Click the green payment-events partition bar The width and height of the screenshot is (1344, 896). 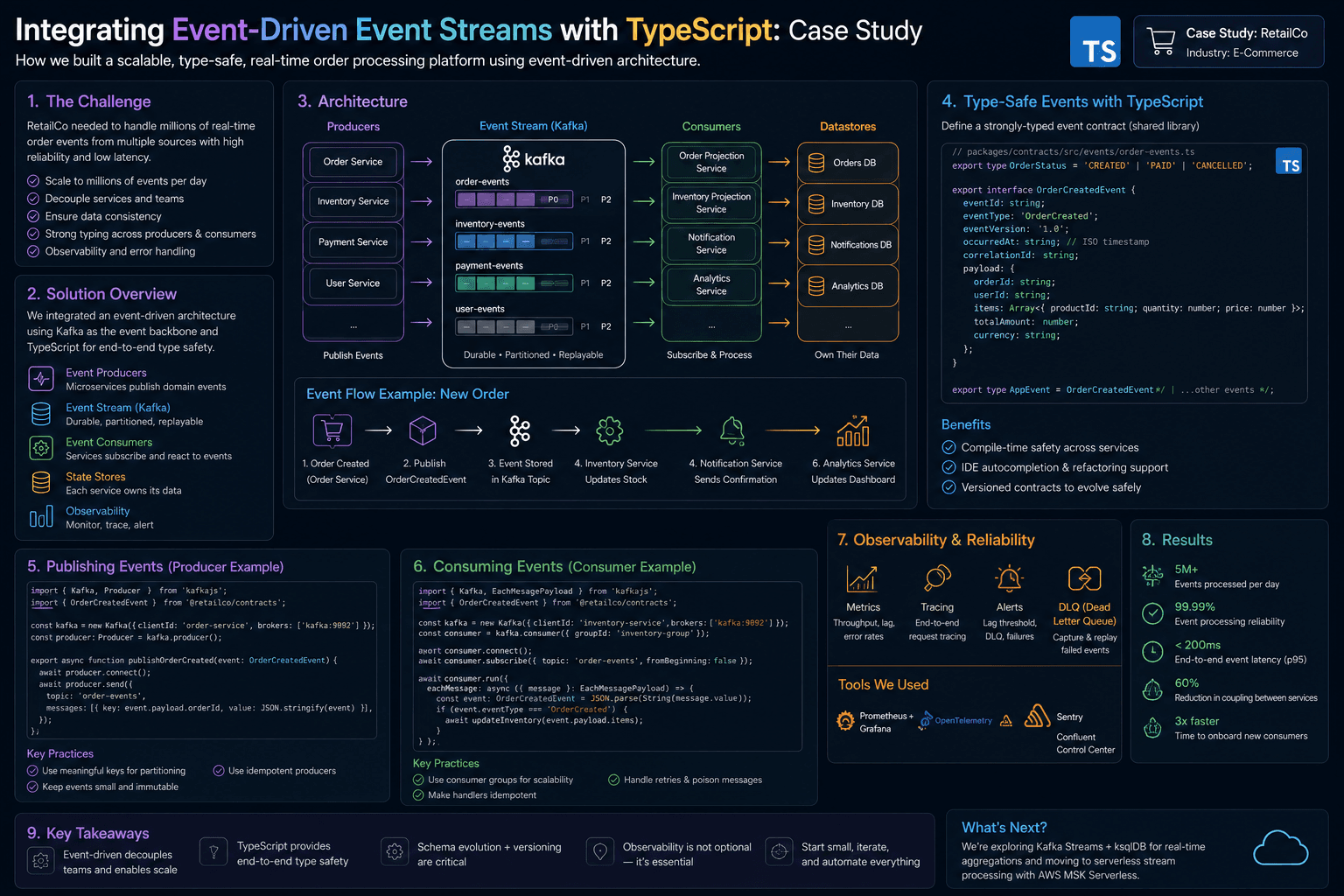coord(514,283)
